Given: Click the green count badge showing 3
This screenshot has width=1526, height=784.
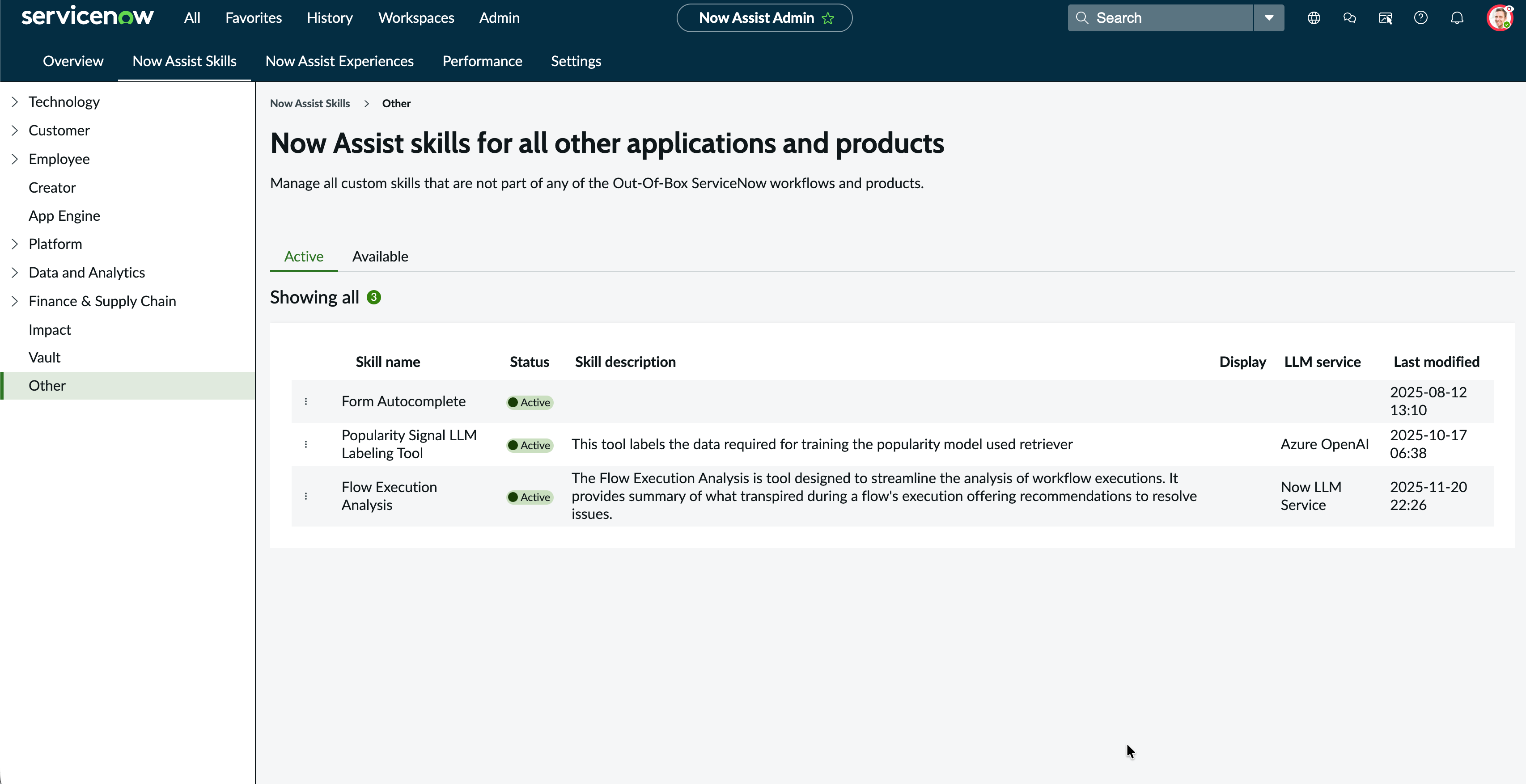Looking at the screenshot, I should (374, 297).
